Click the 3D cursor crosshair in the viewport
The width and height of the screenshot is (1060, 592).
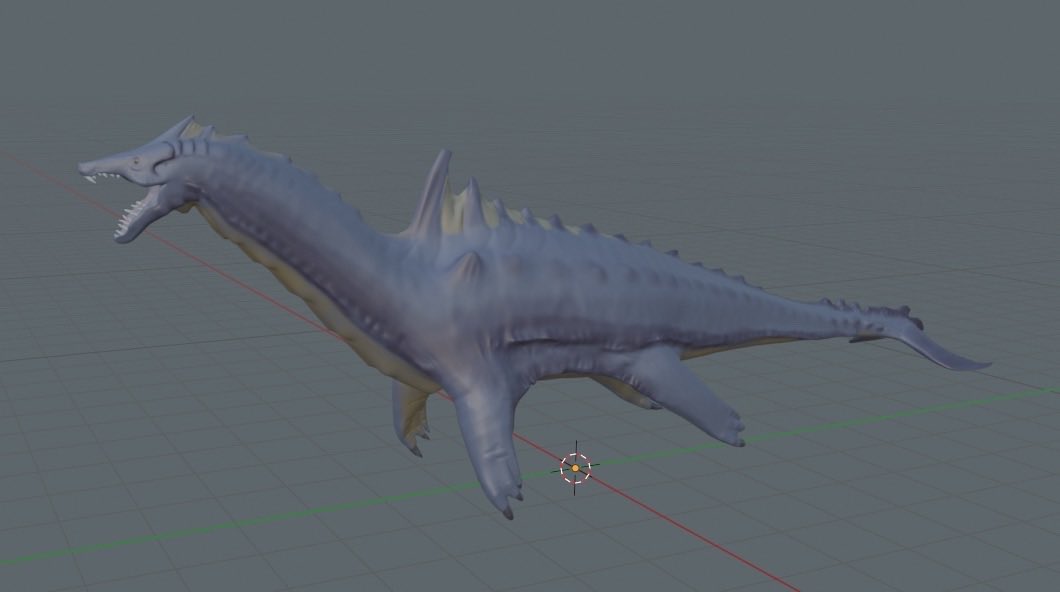click(575, 468)
